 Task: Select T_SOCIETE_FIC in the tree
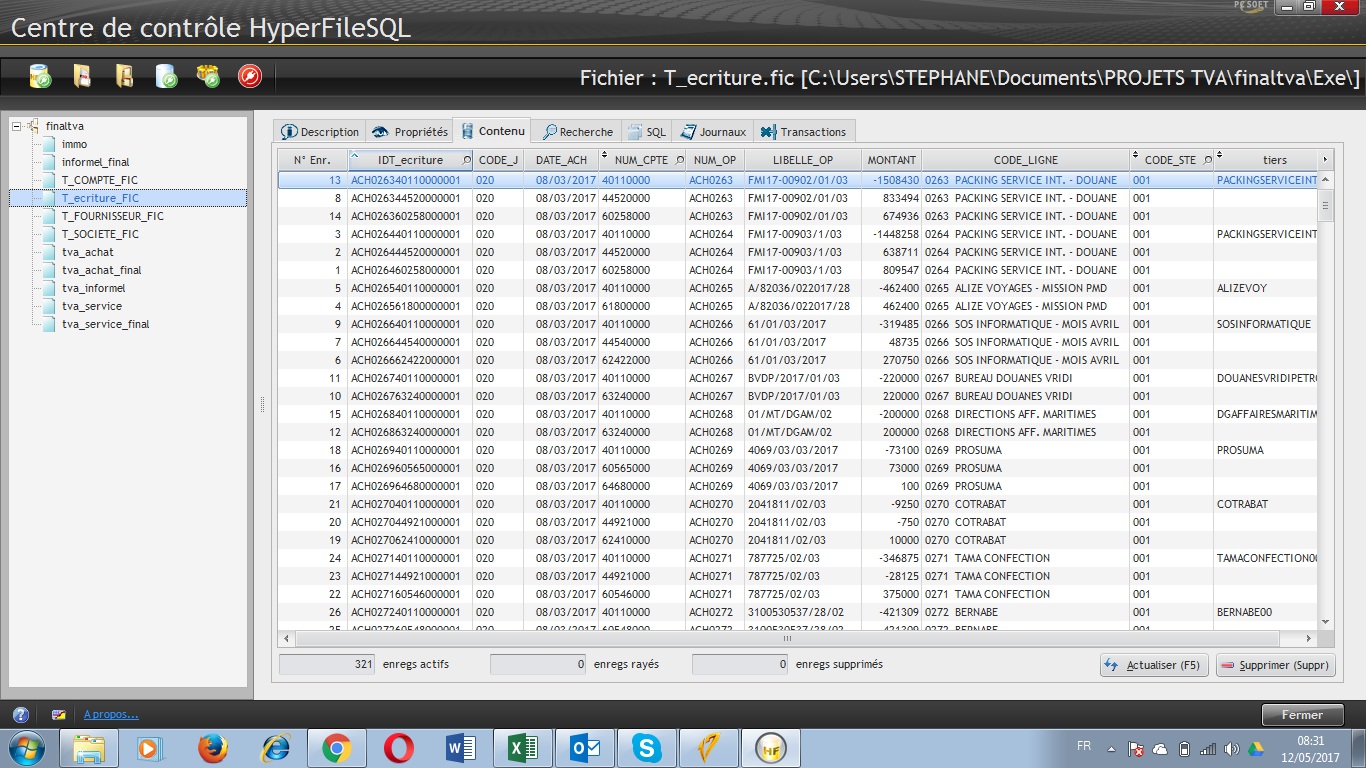[100, 234]
